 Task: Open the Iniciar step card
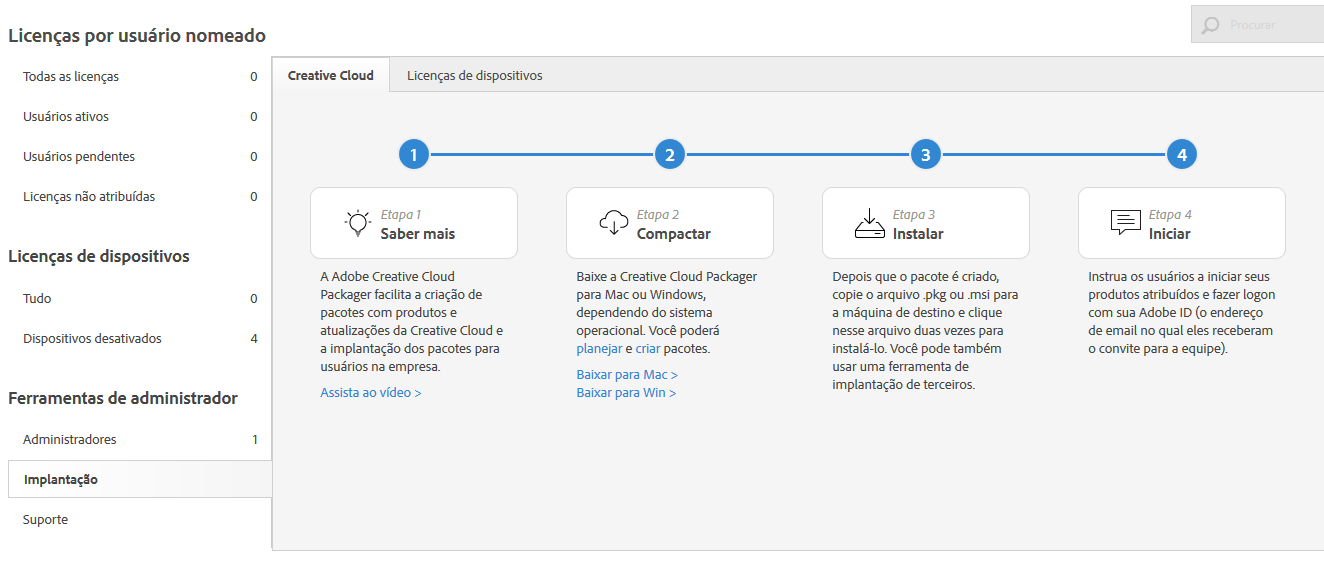(1182, 223)
